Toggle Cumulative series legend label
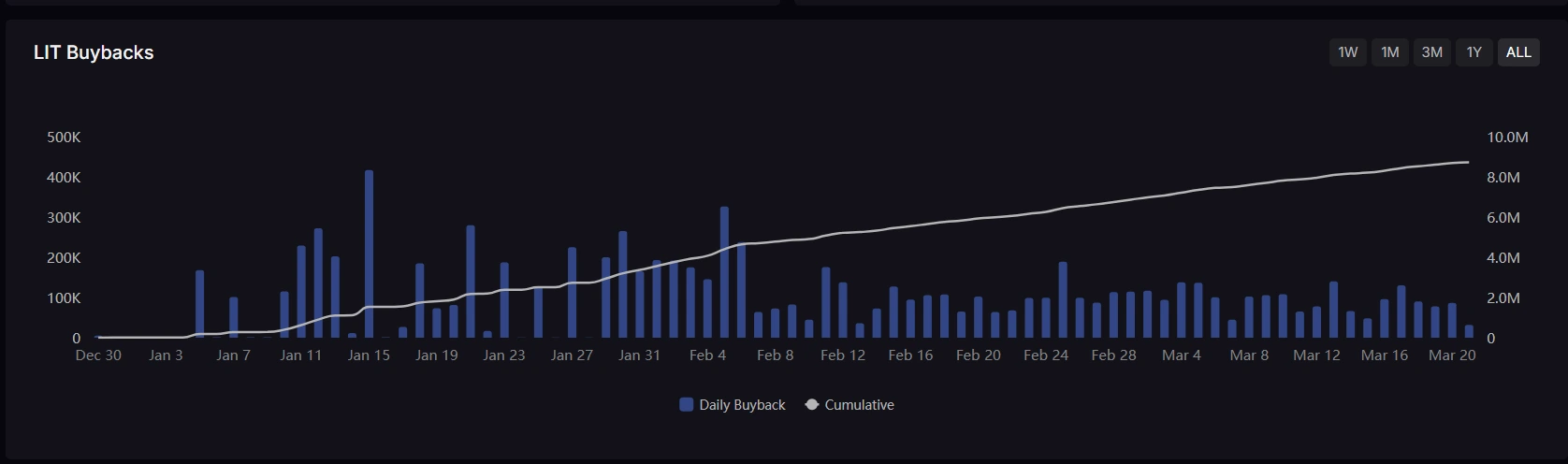 coord(859,405)
